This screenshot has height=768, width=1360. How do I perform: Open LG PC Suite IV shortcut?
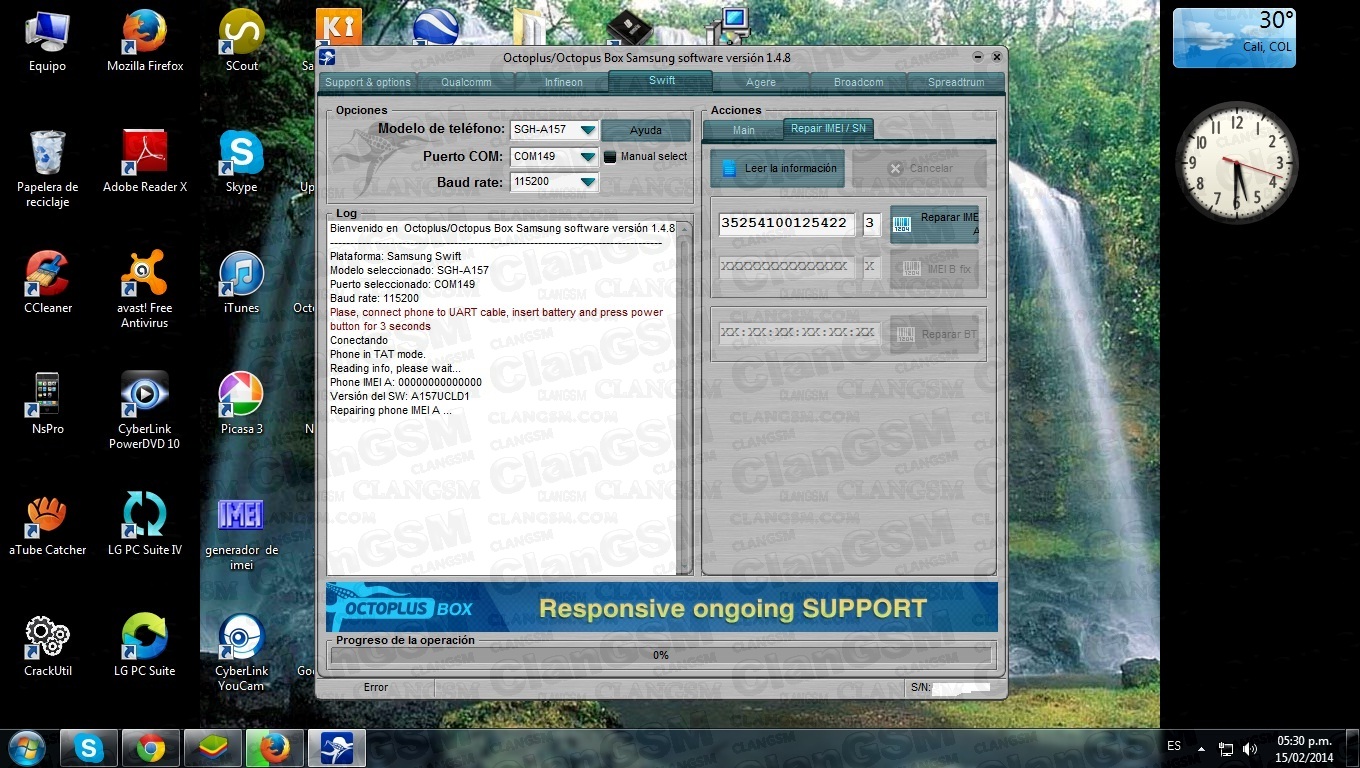click(x=145, y=525)
